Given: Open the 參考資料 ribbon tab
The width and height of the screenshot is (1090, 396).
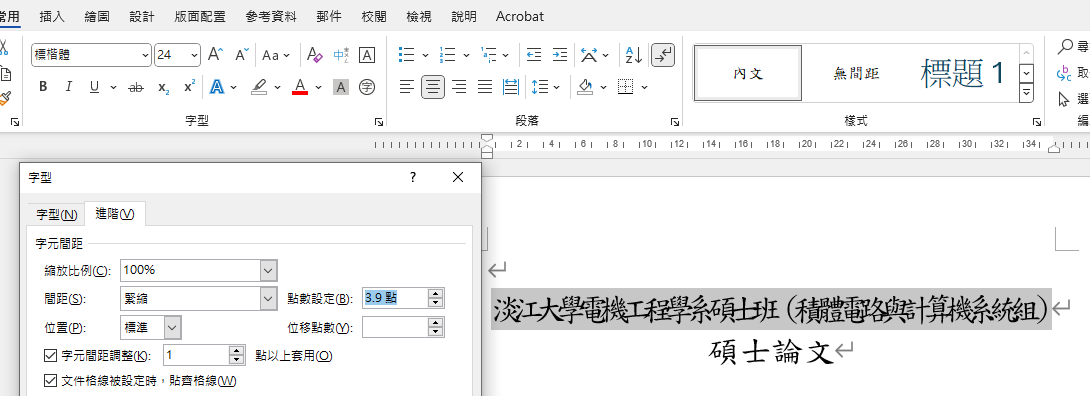Looking at the screenshot, I should tap(271, 16).
